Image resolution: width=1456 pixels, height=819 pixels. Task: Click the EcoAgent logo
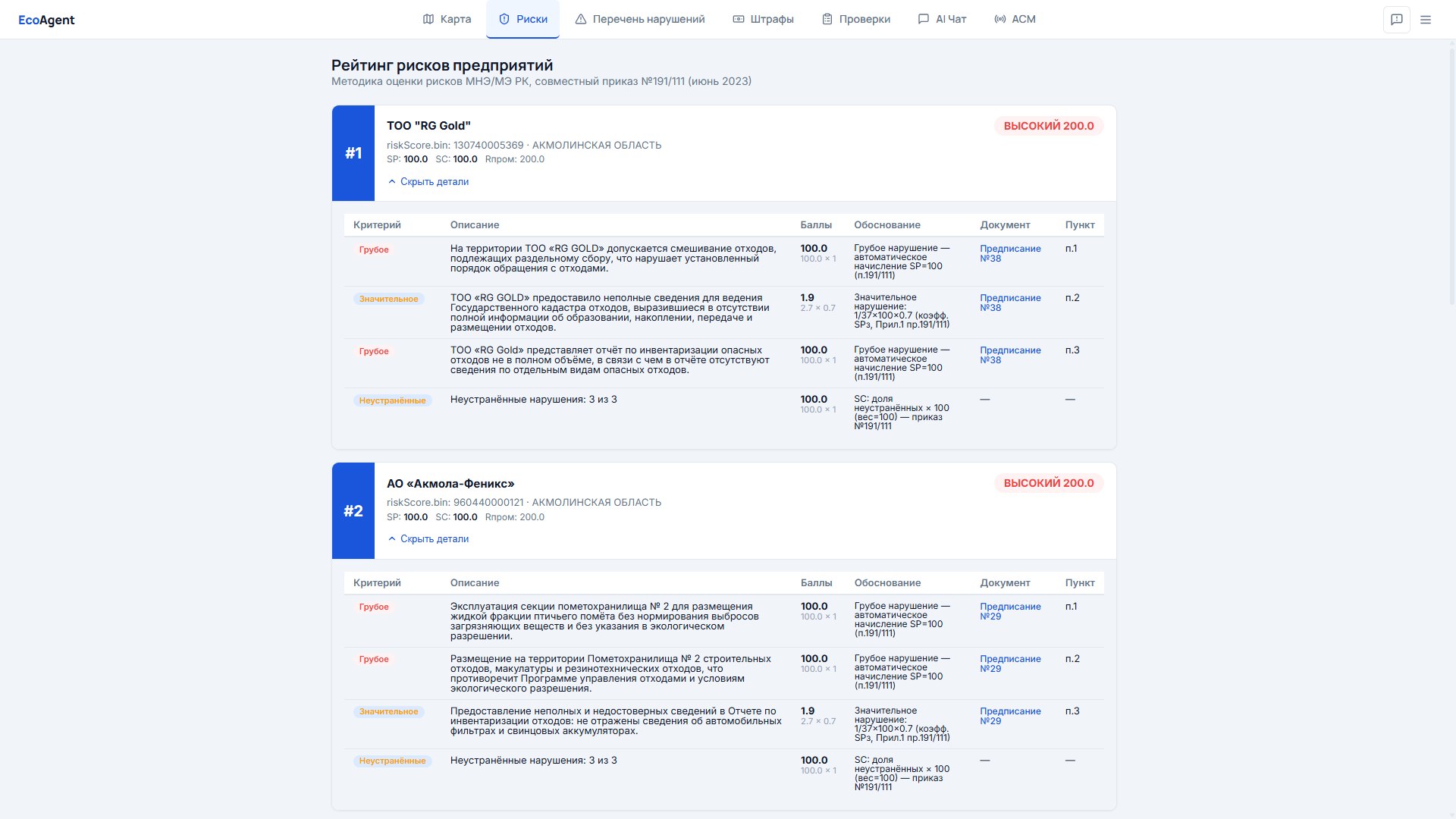point(46,20)
